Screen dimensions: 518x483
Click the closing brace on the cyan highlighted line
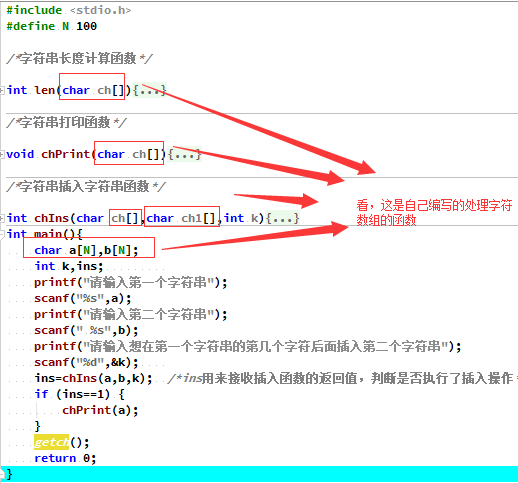(x=9, y=474)
